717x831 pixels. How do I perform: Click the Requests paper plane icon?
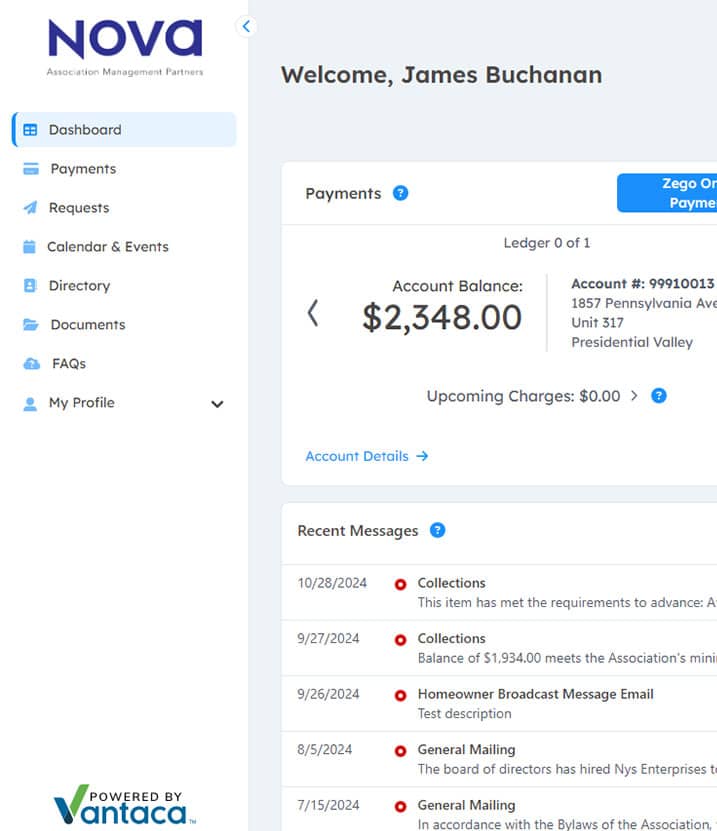30,208
